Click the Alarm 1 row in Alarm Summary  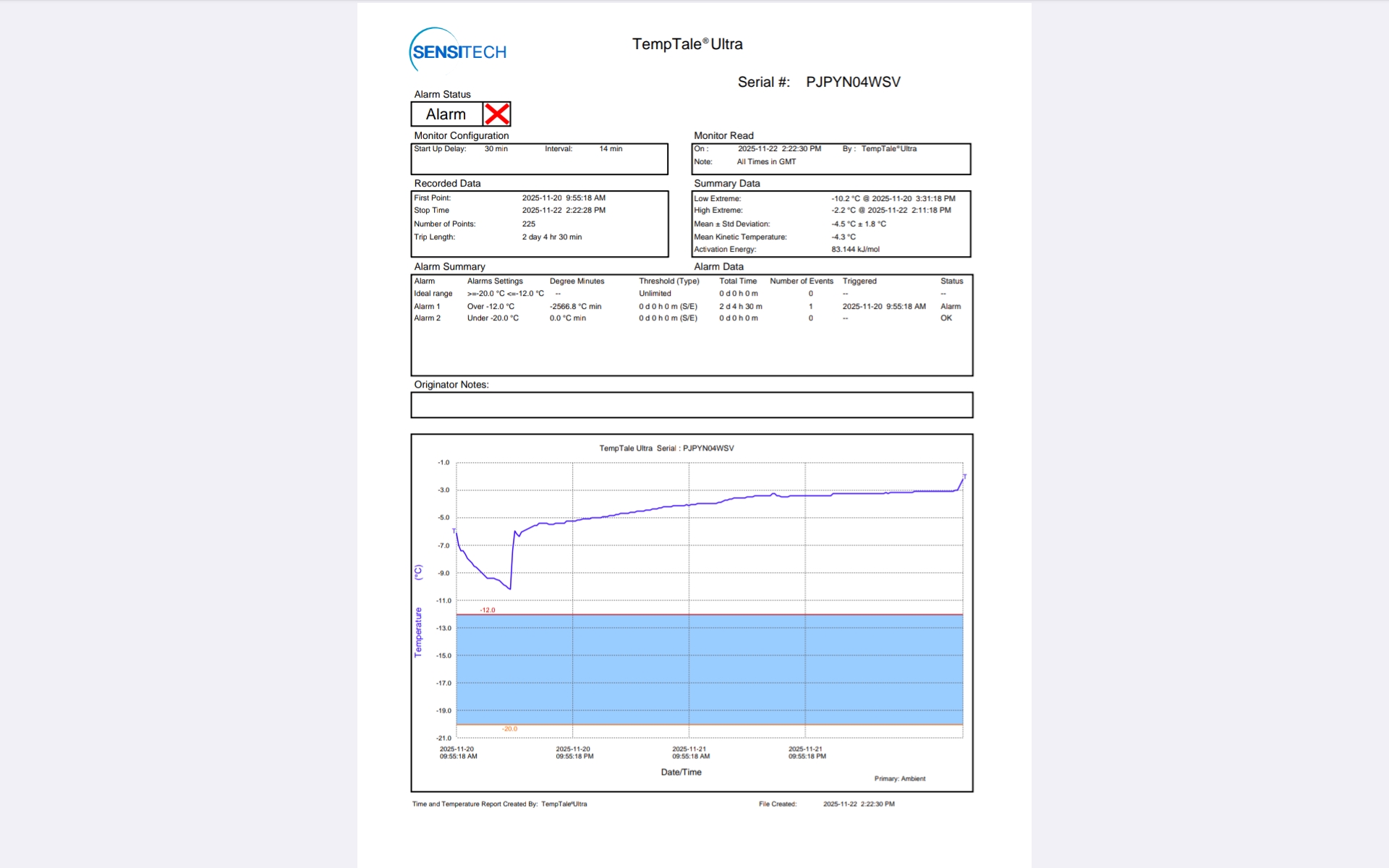coord(427,307)
